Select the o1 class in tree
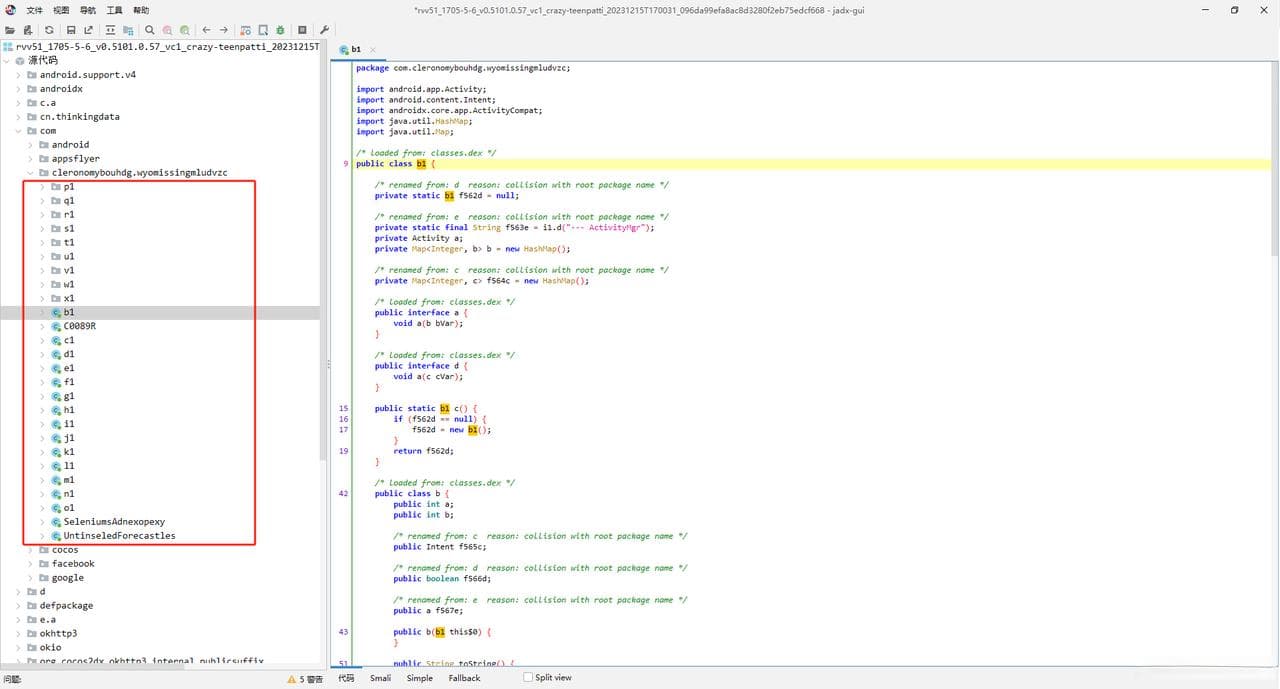The height and width of the screenshot is (689, 1280). pos(69,508)
